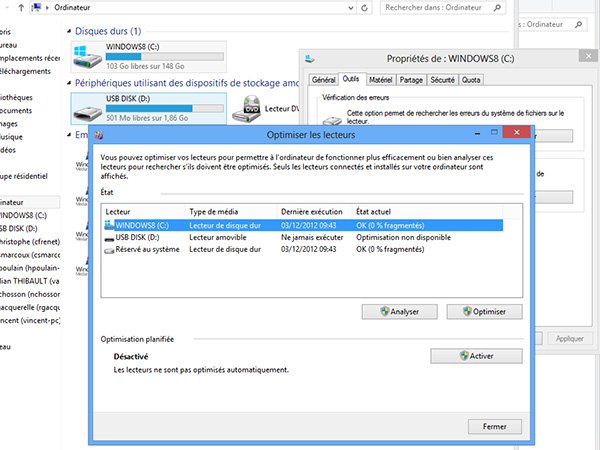Select Images in the navigation pane

[9, 124]
